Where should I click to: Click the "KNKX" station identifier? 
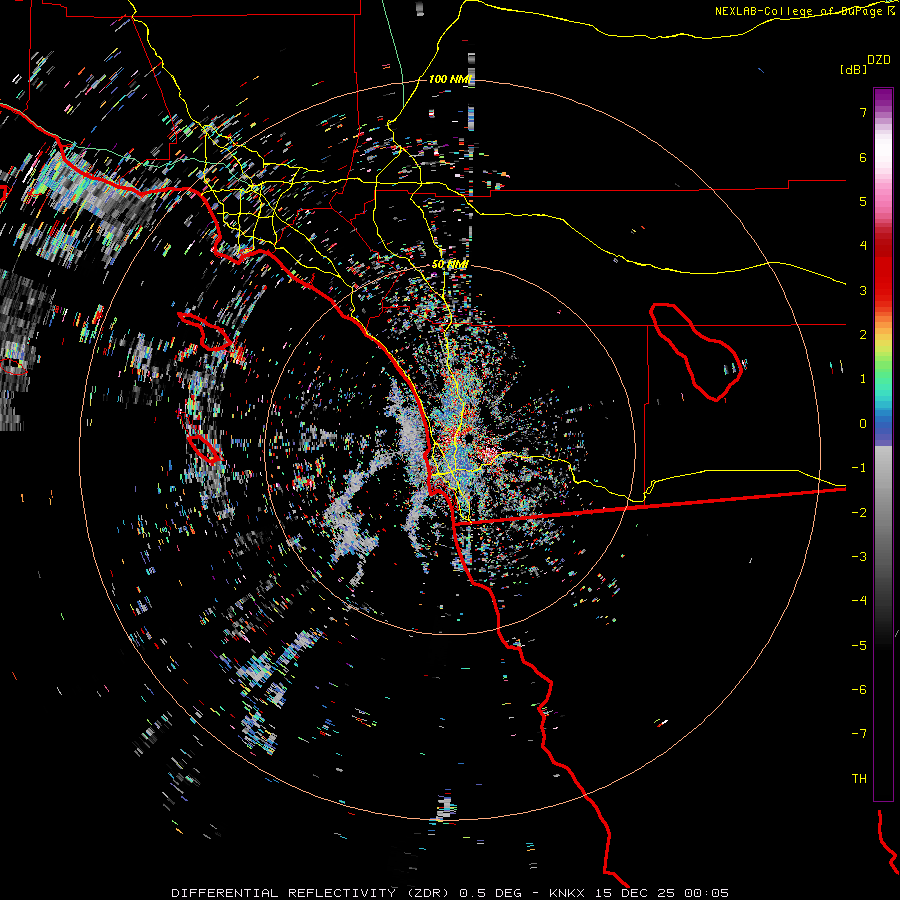(x=567, y=893)
